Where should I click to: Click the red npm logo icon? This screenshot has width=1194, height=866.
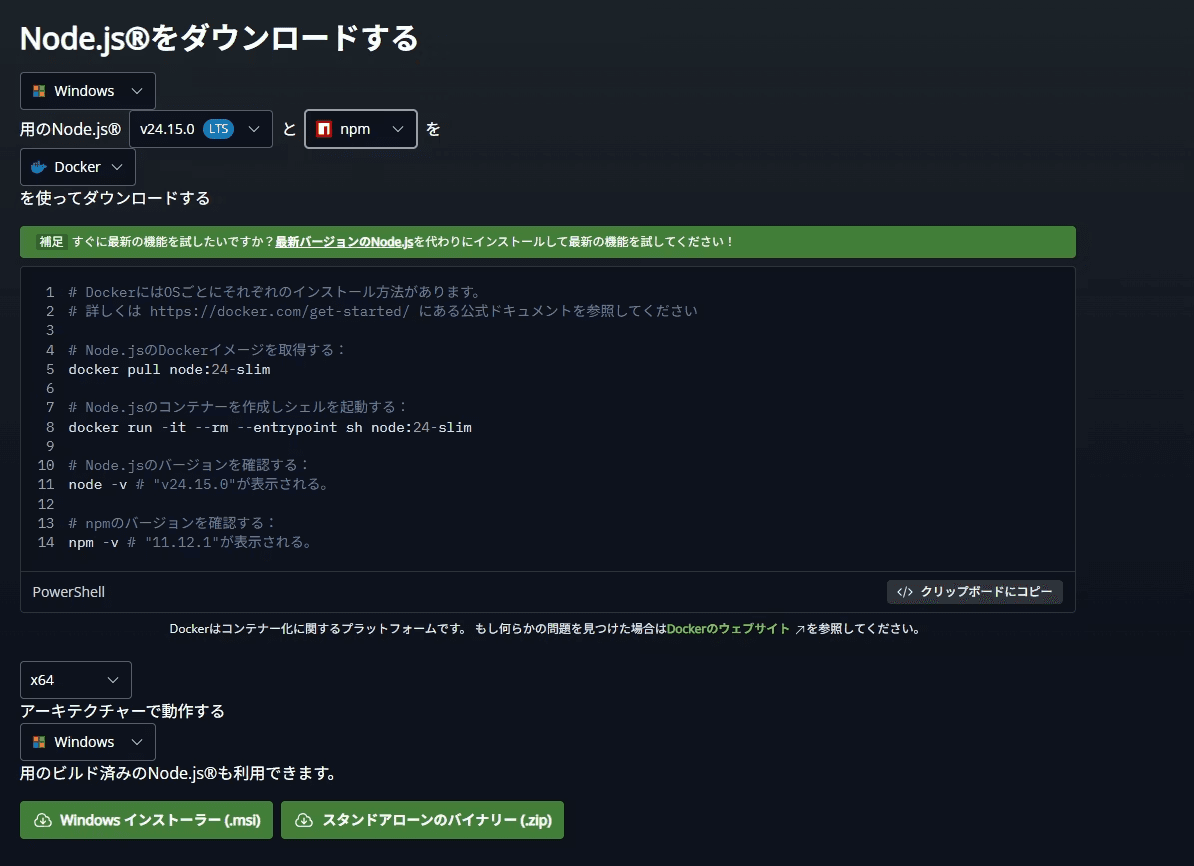point(324,129)
